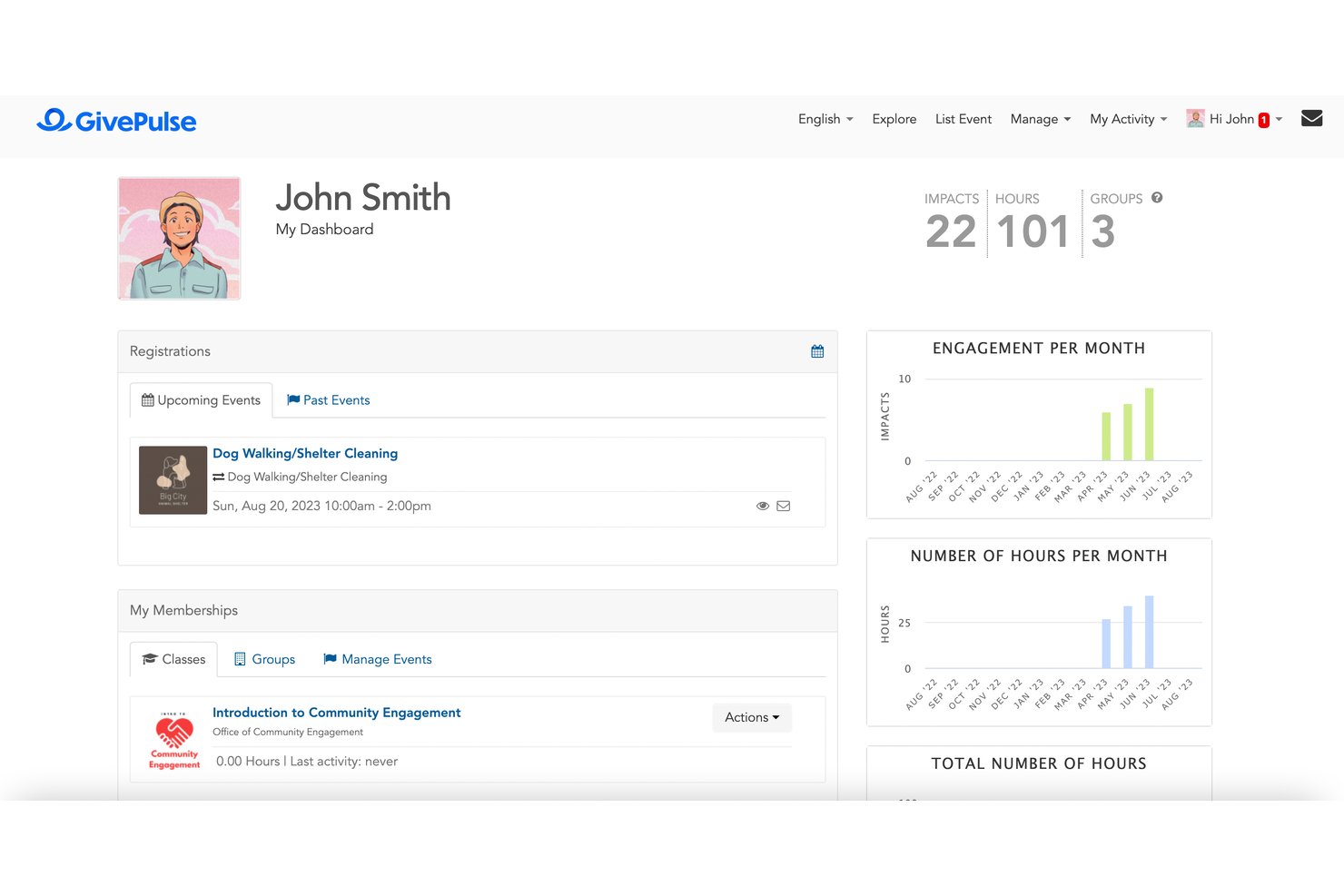Click the event date Sun, Aug 20, 2023
1344x896 pixels.
tap(321, 506)
